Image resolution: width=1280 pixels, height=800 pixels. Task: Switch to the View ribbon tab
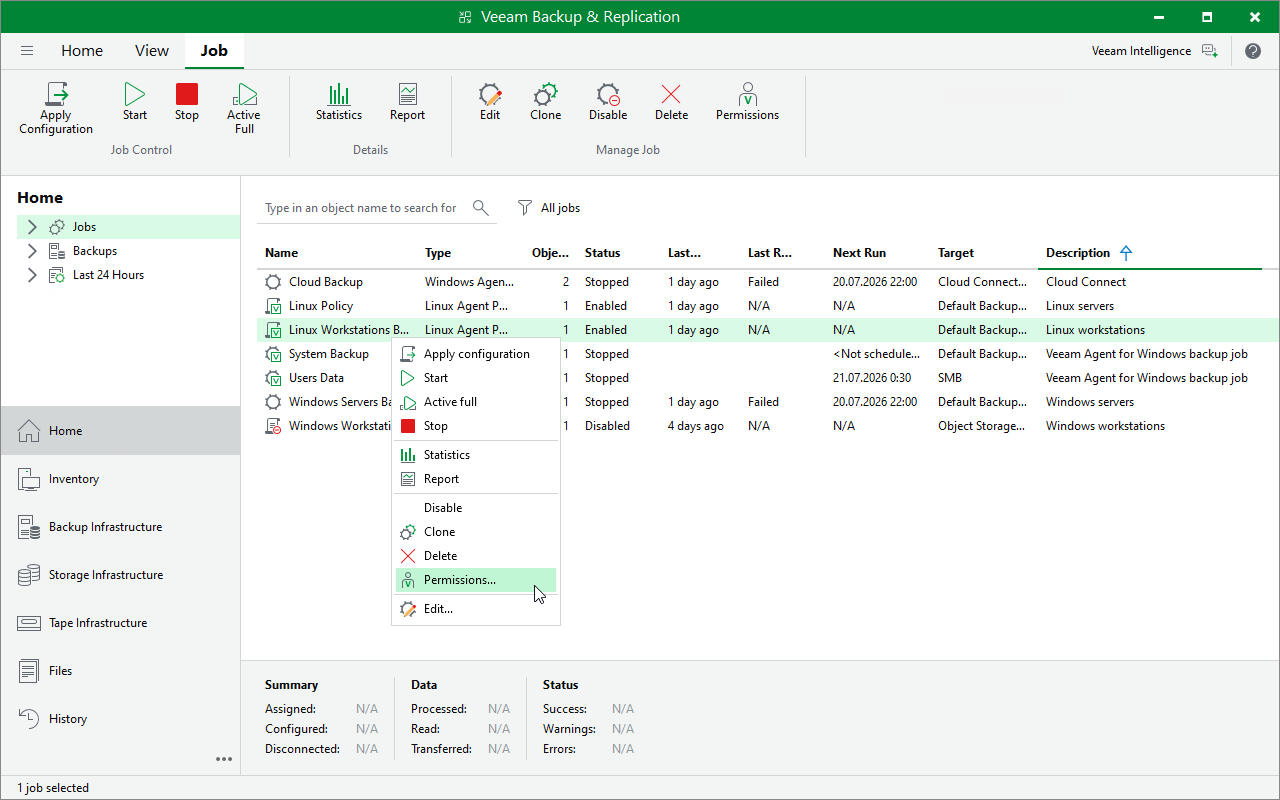click(x=152, y=51)
